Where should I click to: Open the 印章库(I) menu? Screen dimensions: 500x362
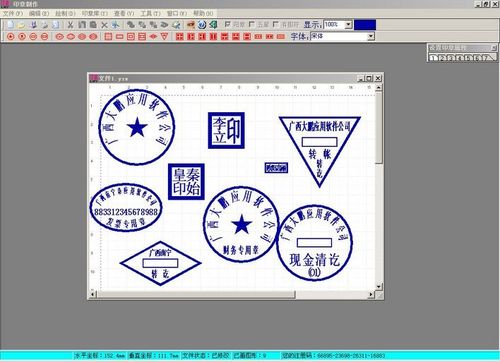tap(95, 14)
